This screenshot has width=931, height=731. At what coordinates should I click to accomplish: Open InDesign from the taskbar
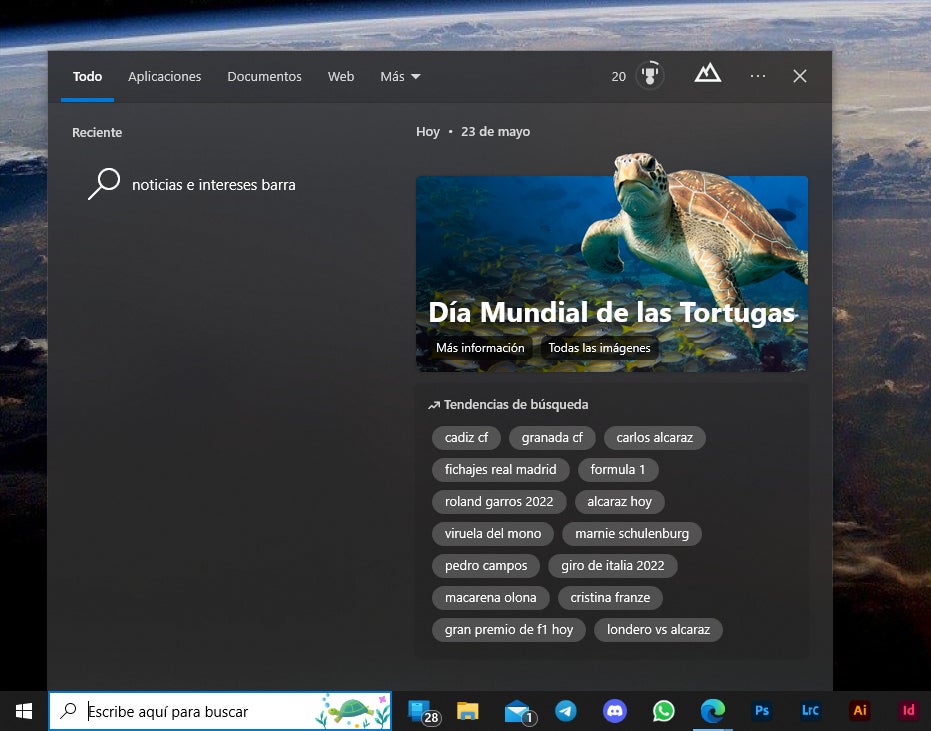pos(908,711)
